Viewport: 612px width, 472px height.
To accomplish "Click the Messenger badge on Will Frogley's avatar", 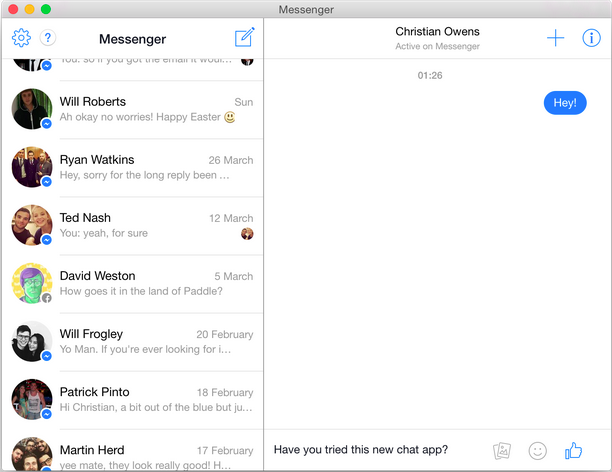I will (47, 356).
